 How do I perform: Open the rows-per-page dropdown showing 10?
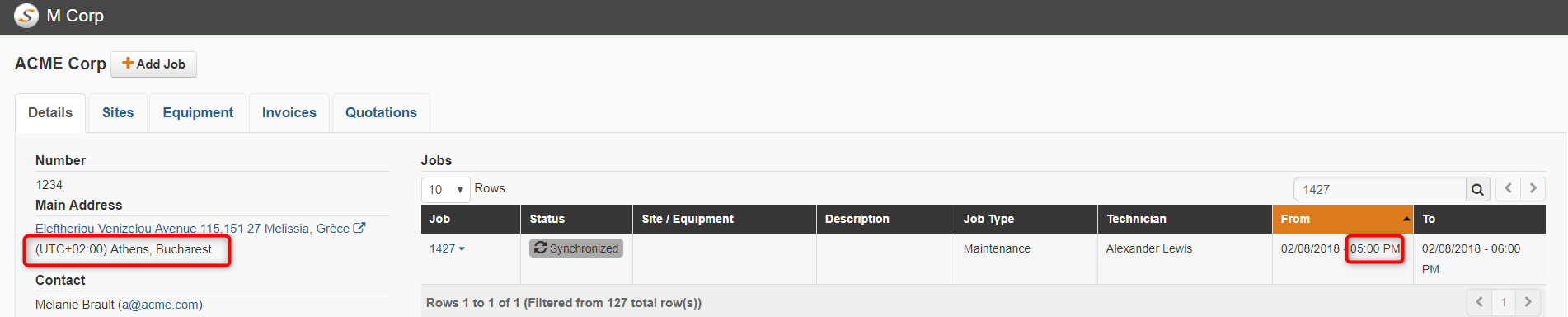click(x=446, y=190)
